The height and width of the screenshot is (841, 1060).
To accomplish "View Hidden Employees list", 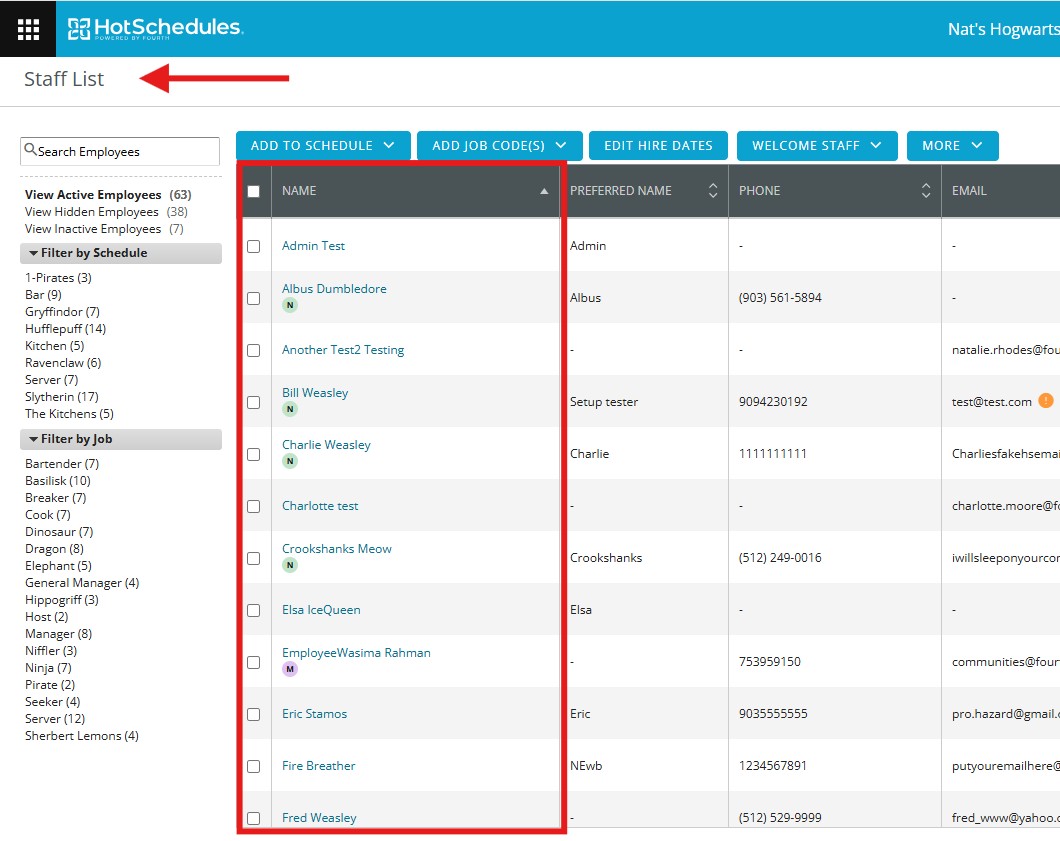I will click(x=92, y=212).
